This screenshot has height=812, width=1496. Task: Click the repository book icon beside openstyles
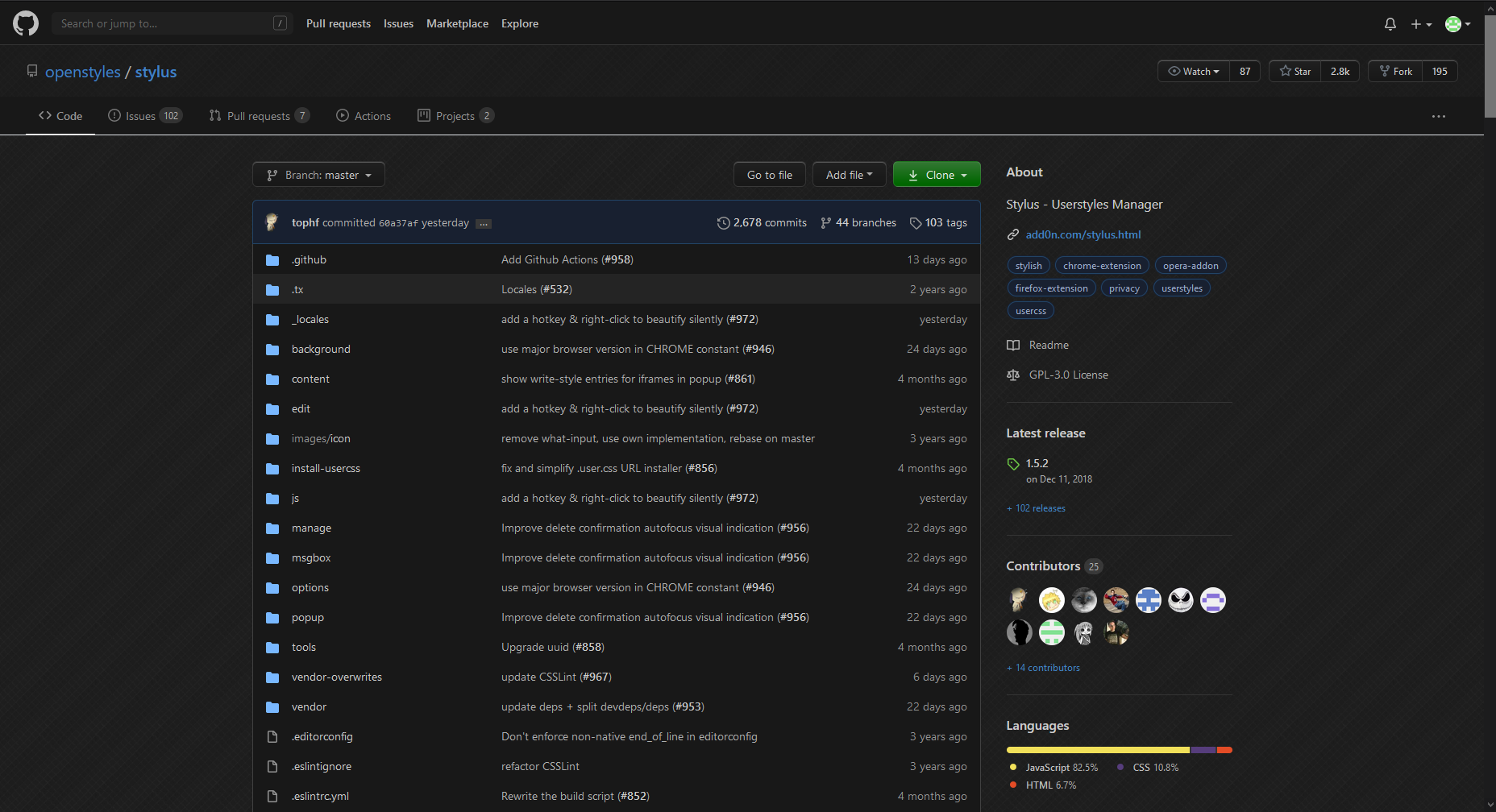tap(32, 71)
